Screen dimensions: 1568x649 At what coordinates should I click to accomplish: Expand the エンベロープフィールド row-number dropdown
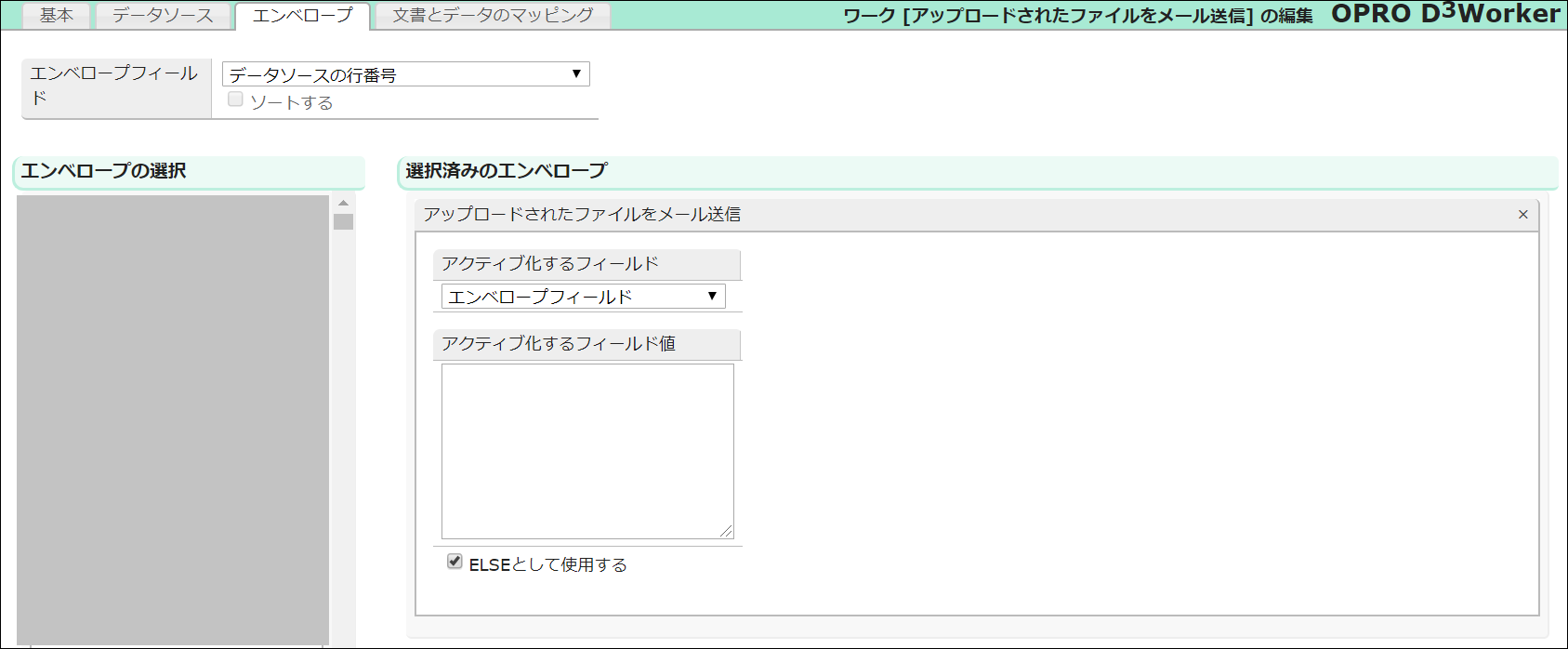point(405,74)
